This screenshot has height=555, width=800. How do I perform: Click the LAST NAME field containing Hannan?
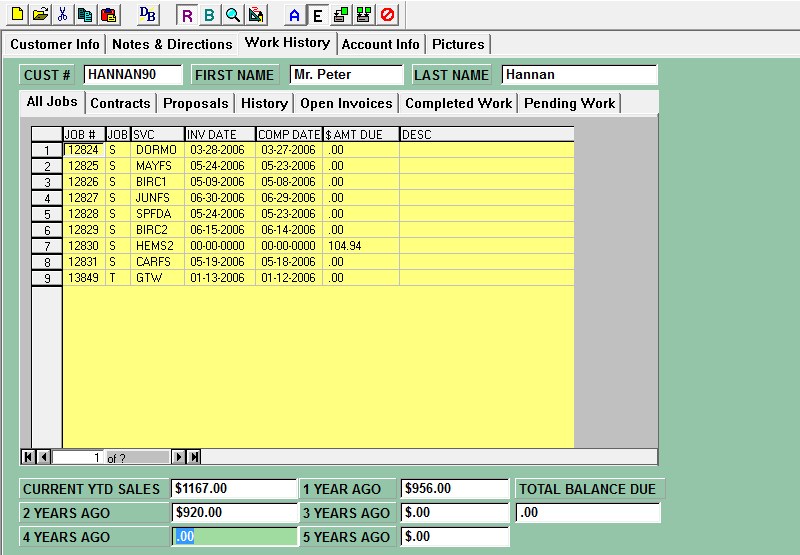(x=578, y=75)
